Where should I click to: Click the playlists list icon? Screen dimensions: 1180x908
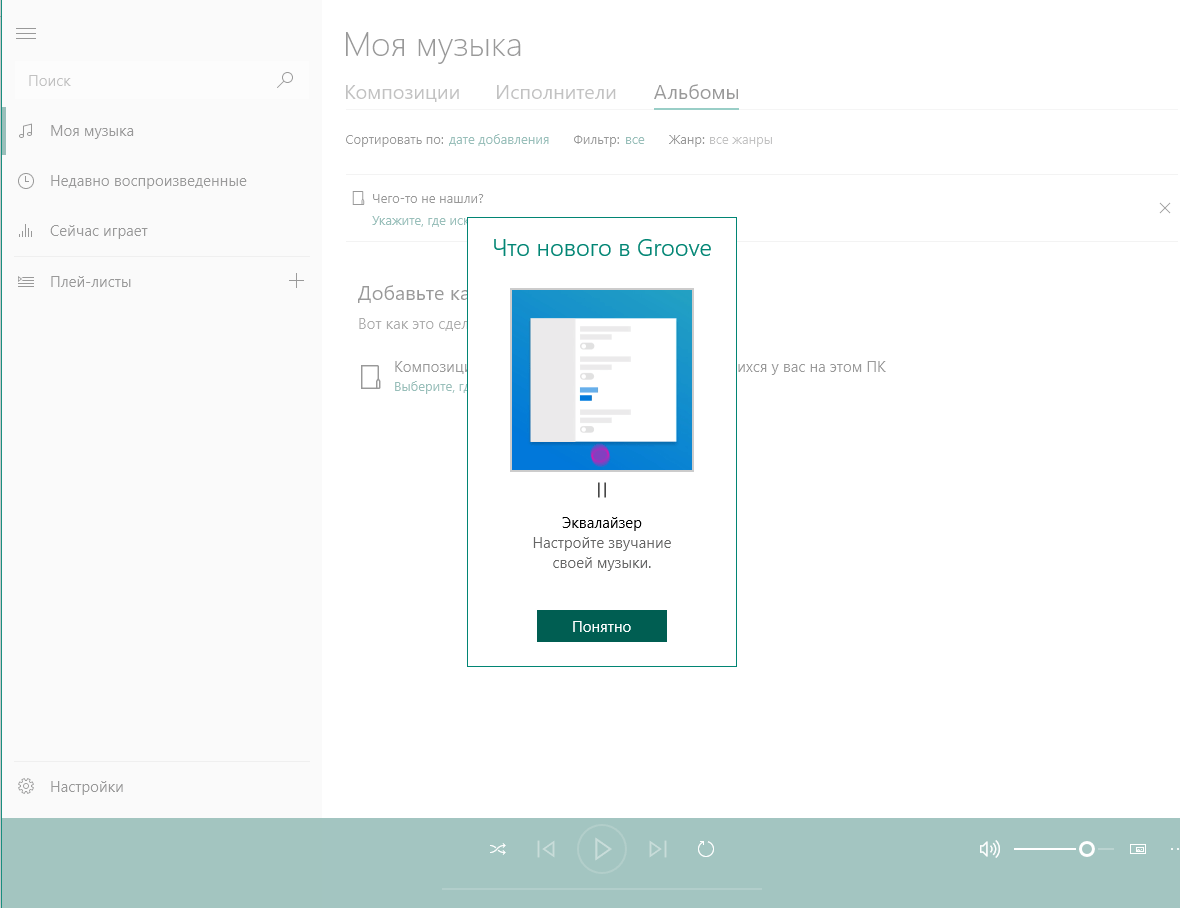26,281
